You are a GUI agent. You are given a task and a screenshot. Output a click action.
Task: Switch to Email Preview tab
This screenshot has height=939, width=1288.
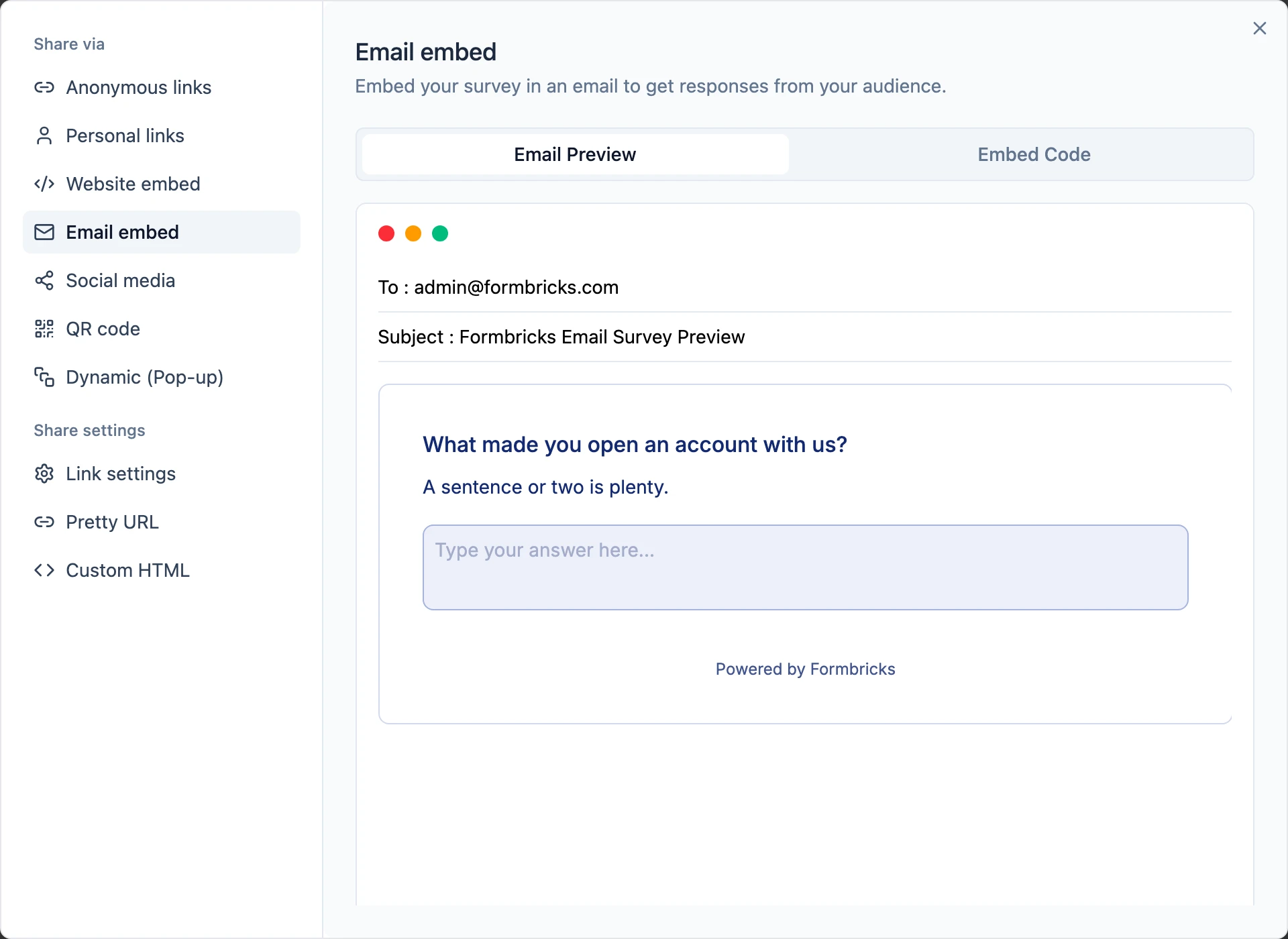[x=575, y=154]
